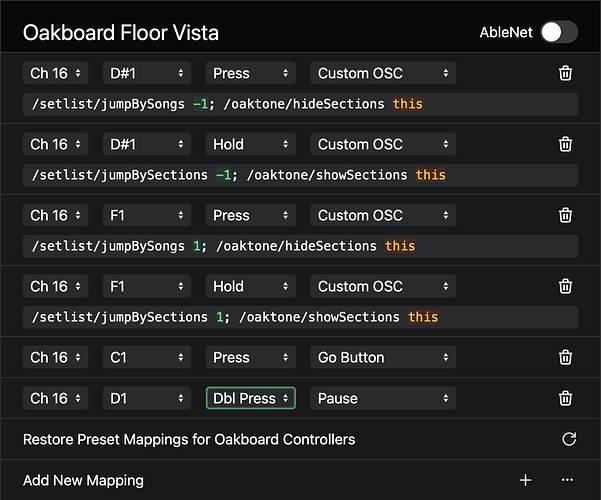The height and width of the screenshot is (500, 601).
Task: Delete the D#1 Press jumpBySongs mapping
Action: pyautogui.click(x=565, y=73)
